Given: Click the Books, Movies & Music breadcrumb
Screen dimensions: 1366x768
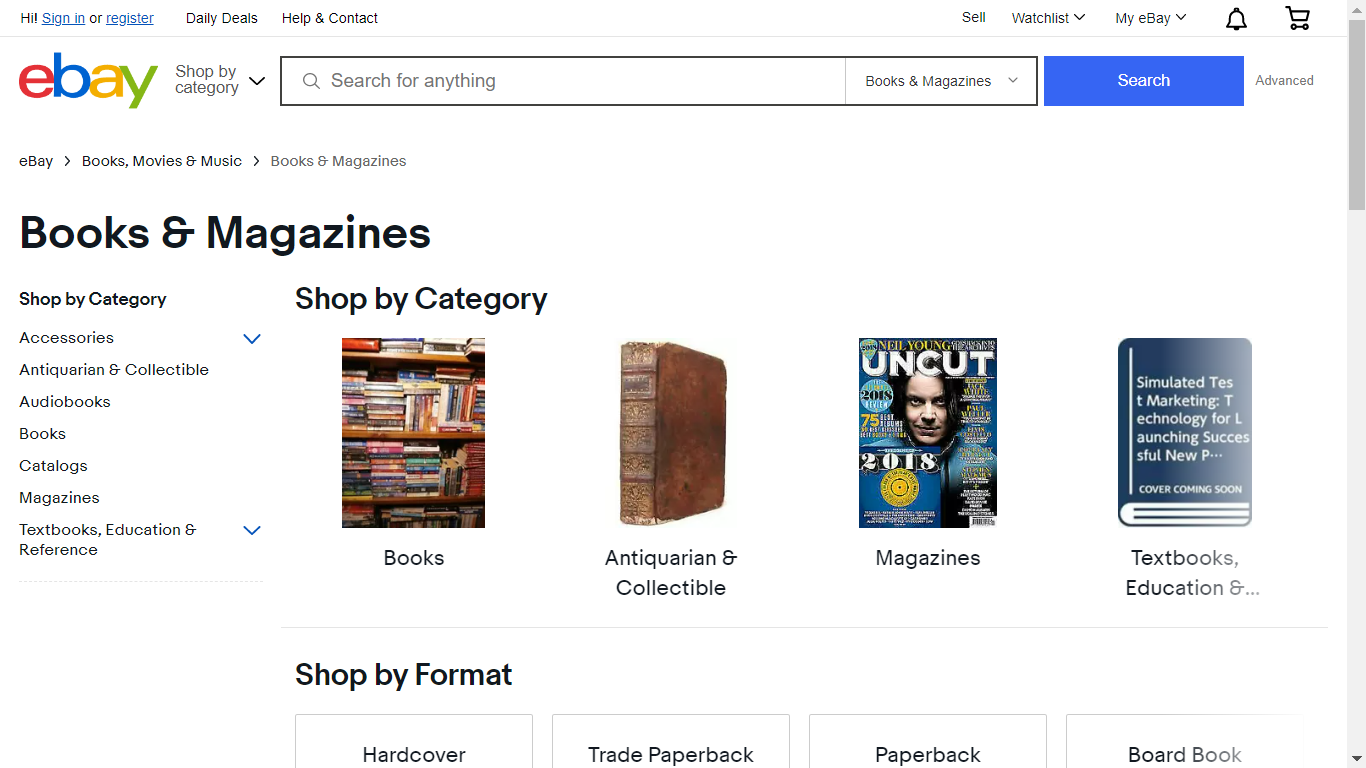Looking at the screenshot, I should pyautogui.click(x=162, y=161).
